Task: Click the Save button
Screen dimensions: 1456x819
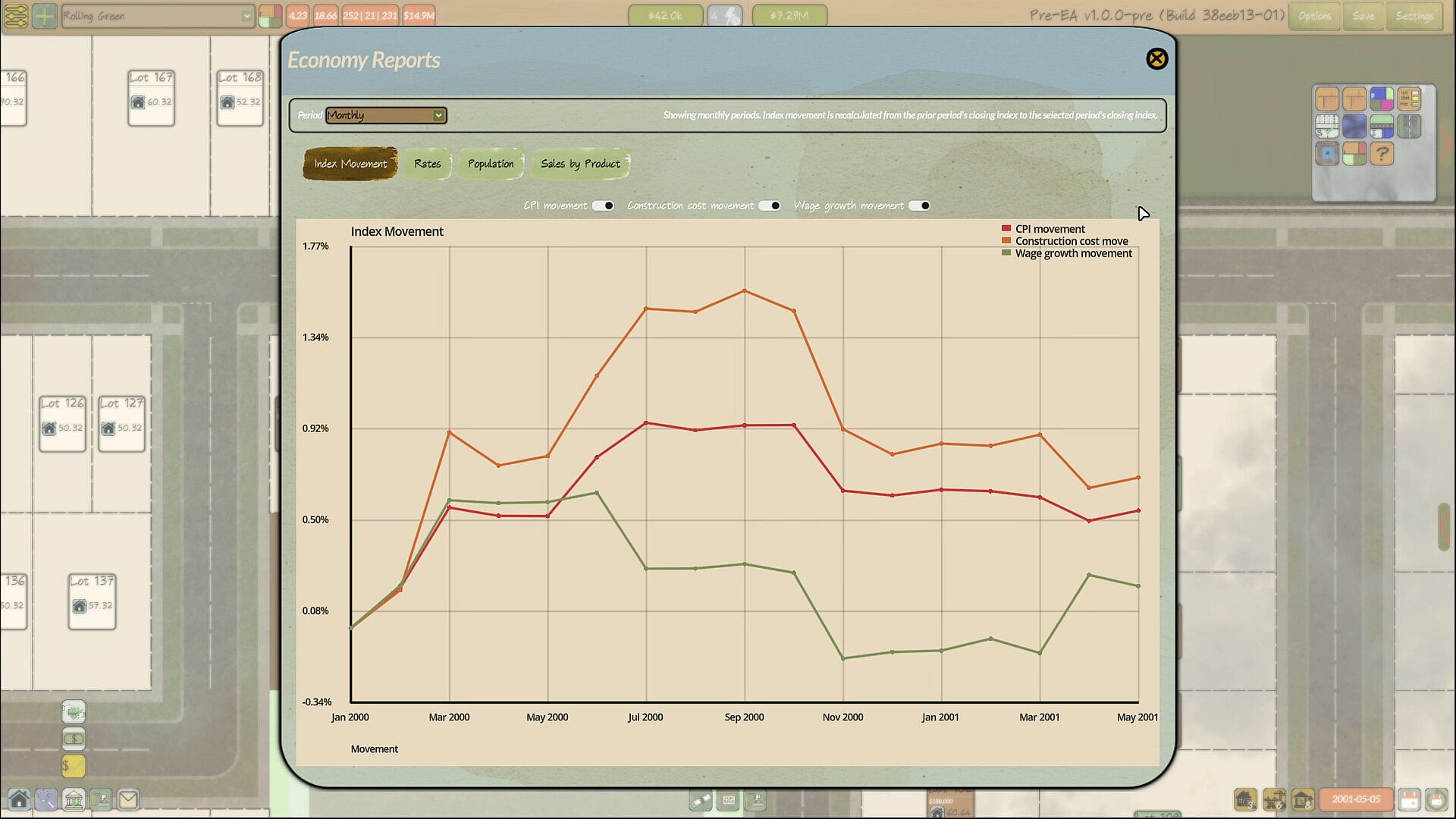Action: tap(1363, 16)
